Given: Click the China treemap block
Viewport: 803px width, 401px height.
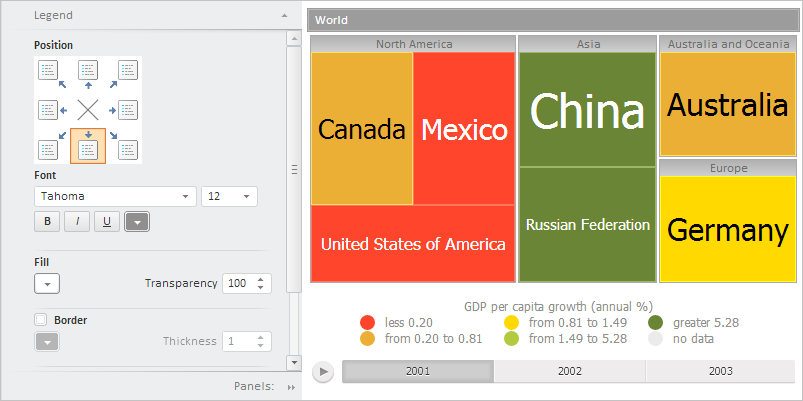Looking at the screenshot, I should [x=587, y=109].
